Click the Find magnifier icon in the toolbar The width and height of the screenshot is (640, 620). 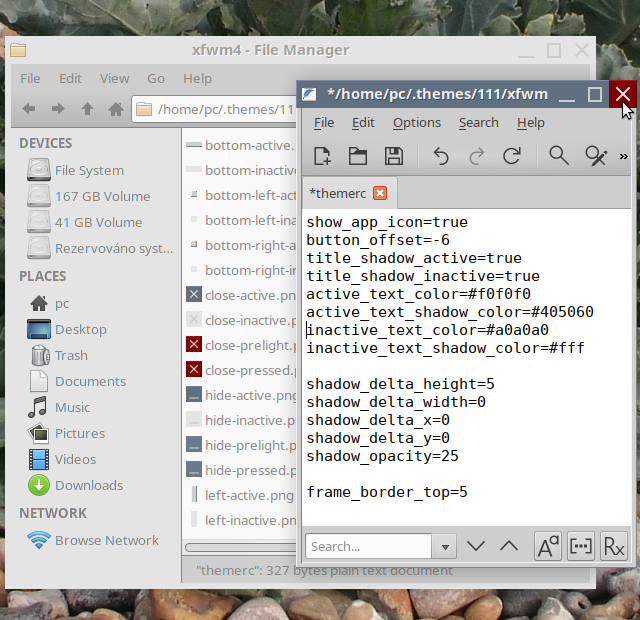point(559,155)
